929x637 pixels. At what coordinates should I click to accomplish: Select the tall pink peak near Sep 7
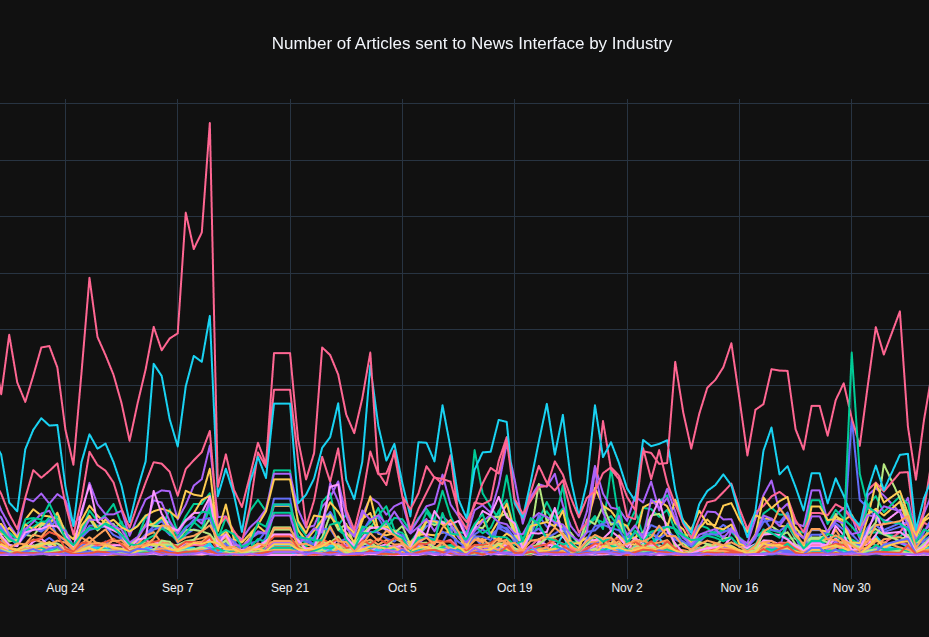click(210, 125)
